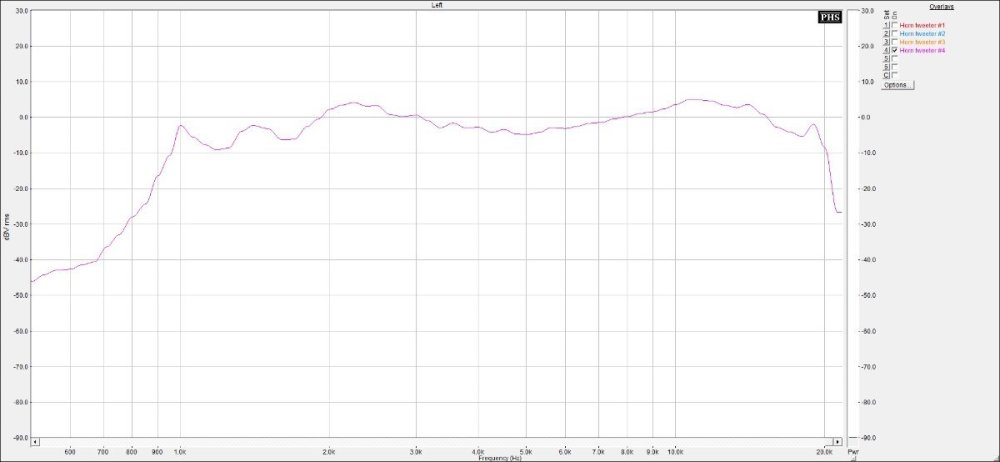
Task: Click Horn tweeter #1 overlay label
Action: (x=922, y=25)
